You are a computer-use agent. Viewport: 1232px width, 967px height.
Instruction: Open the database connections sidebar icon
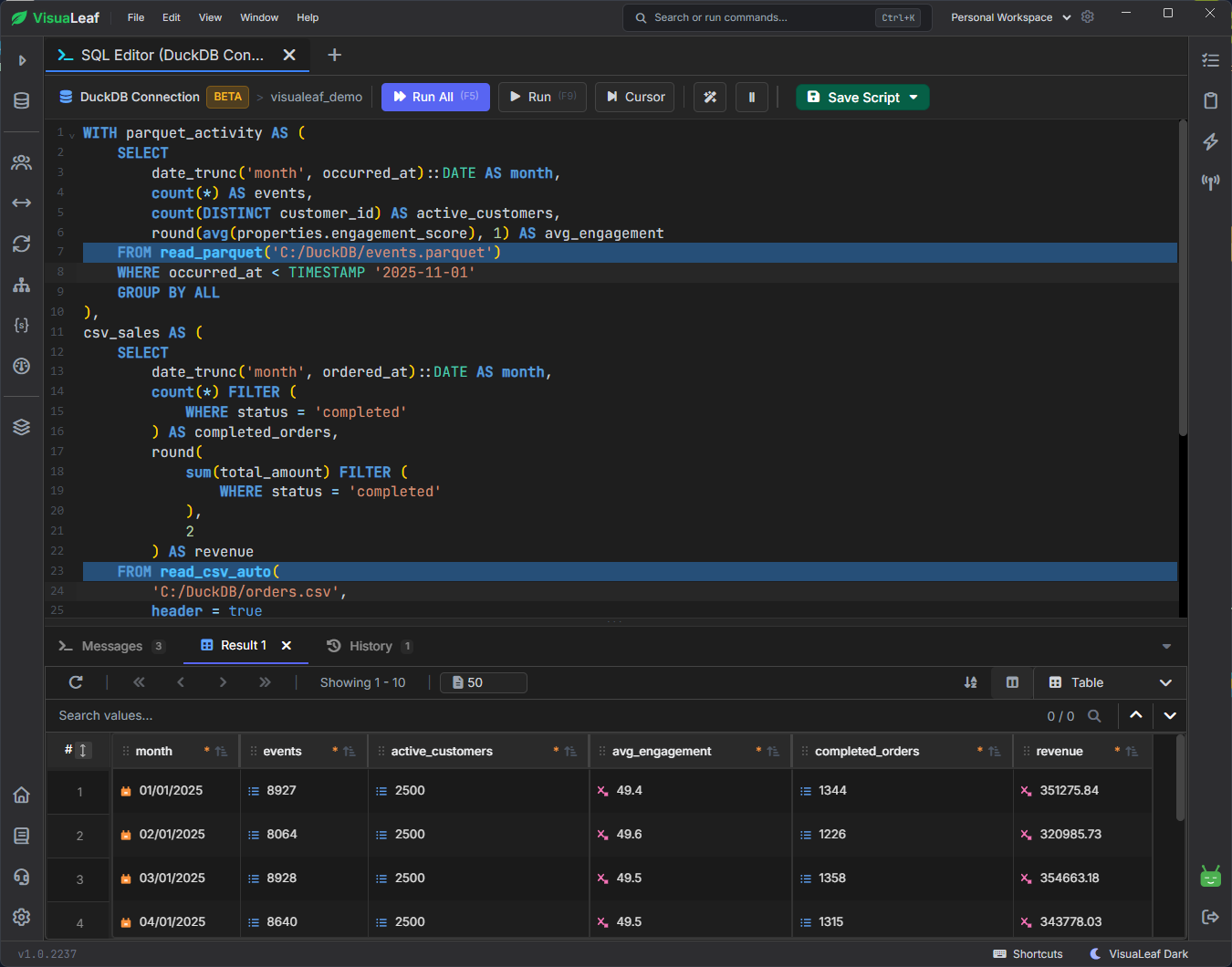click(x=22, y=100)
